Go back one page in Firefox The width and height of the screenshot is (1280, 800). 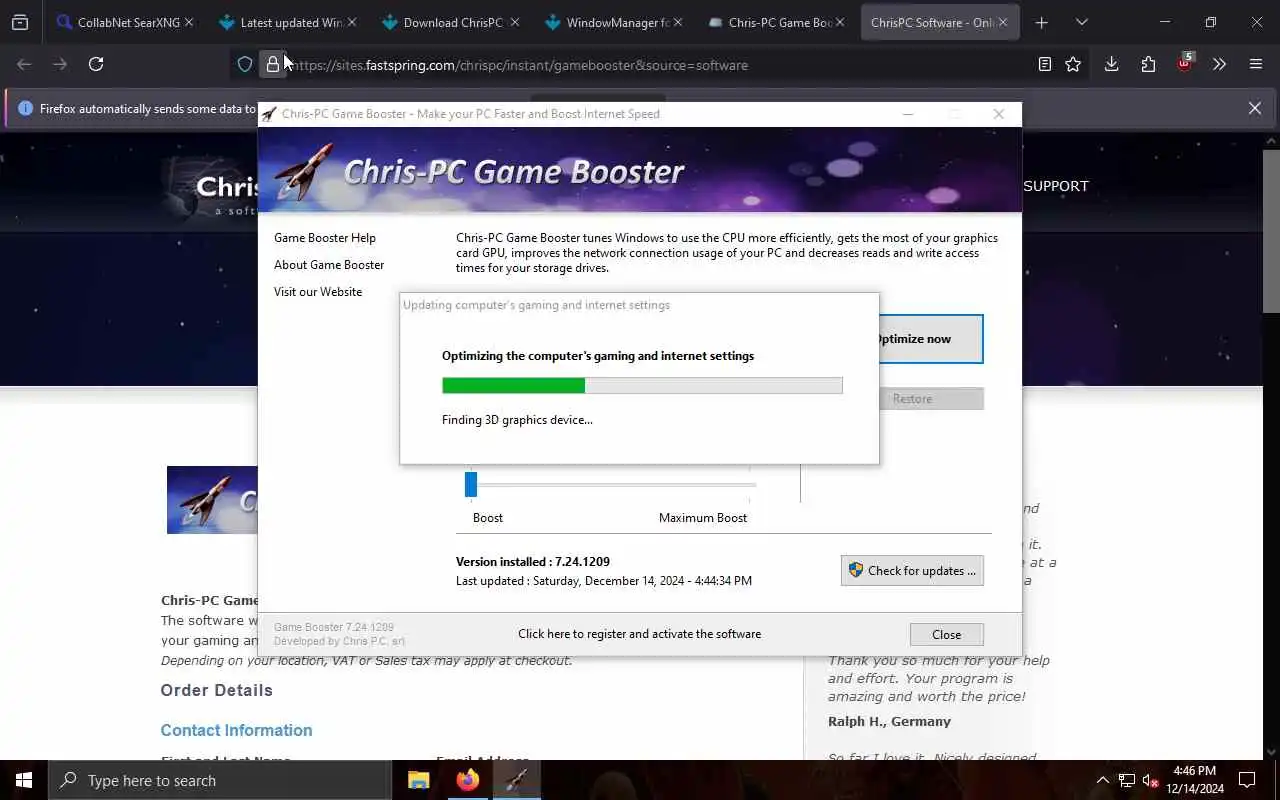click(x=24, y=64)
